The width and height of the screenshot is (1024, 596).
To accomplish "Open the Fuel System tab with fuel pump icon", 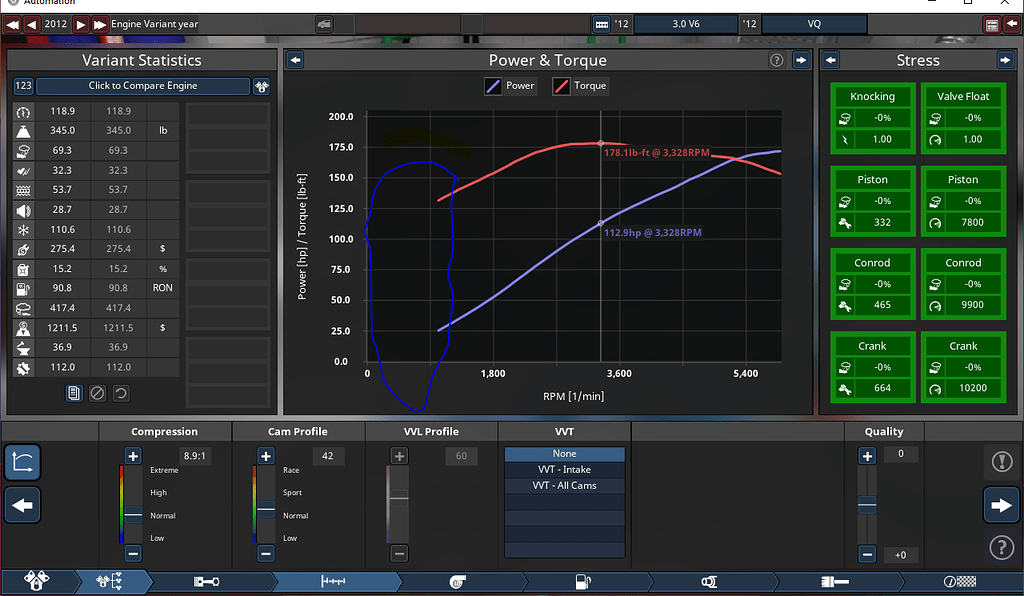I will click(x=585, y=581).
